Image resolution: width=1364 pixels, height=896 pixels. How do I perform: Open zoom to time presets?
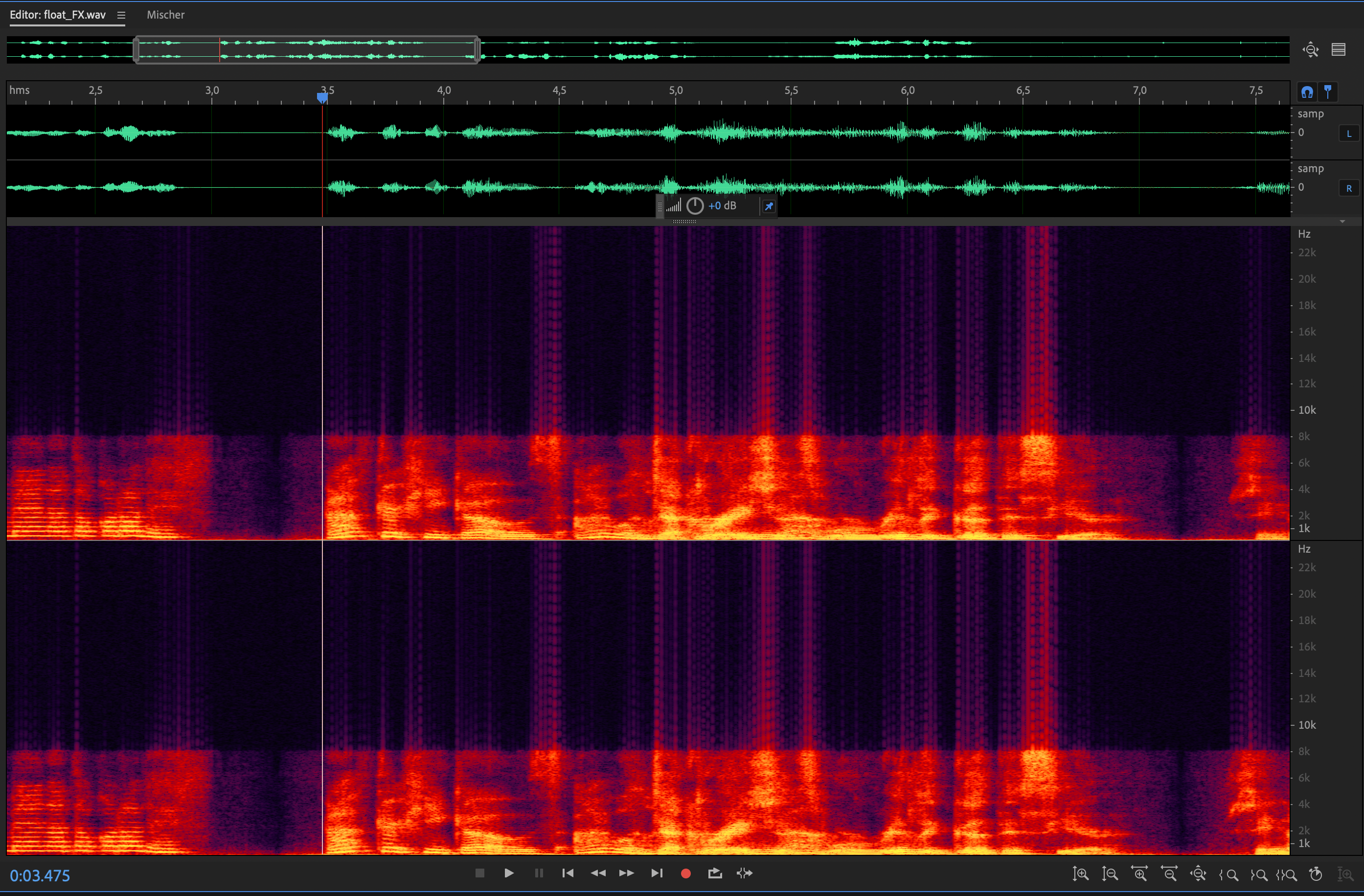point(1316,874)
